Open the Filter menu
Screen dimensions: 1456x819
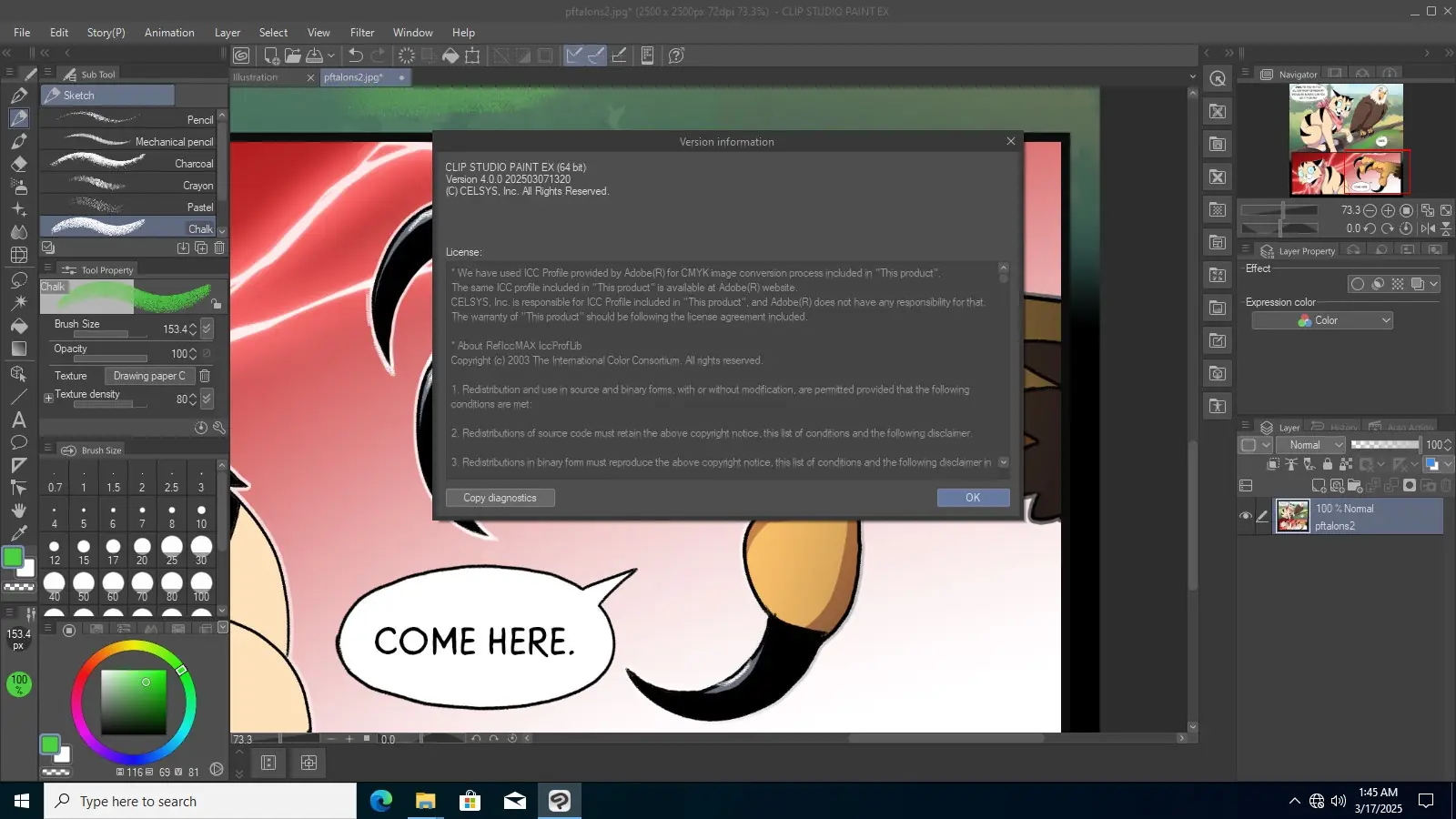click(362, 33)
